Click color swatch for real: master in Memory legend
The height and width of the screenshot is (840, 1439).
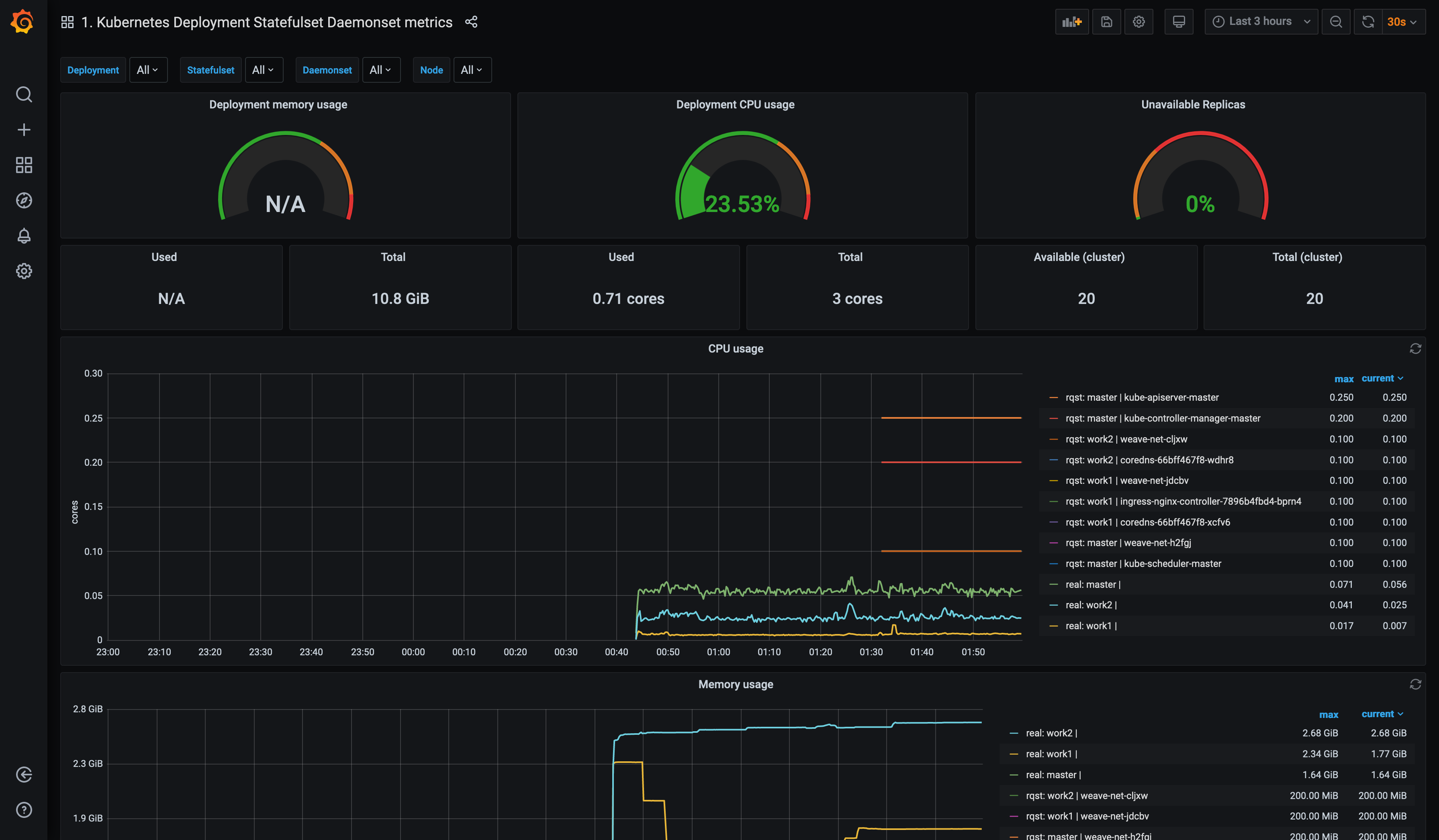pos(1014,775)
